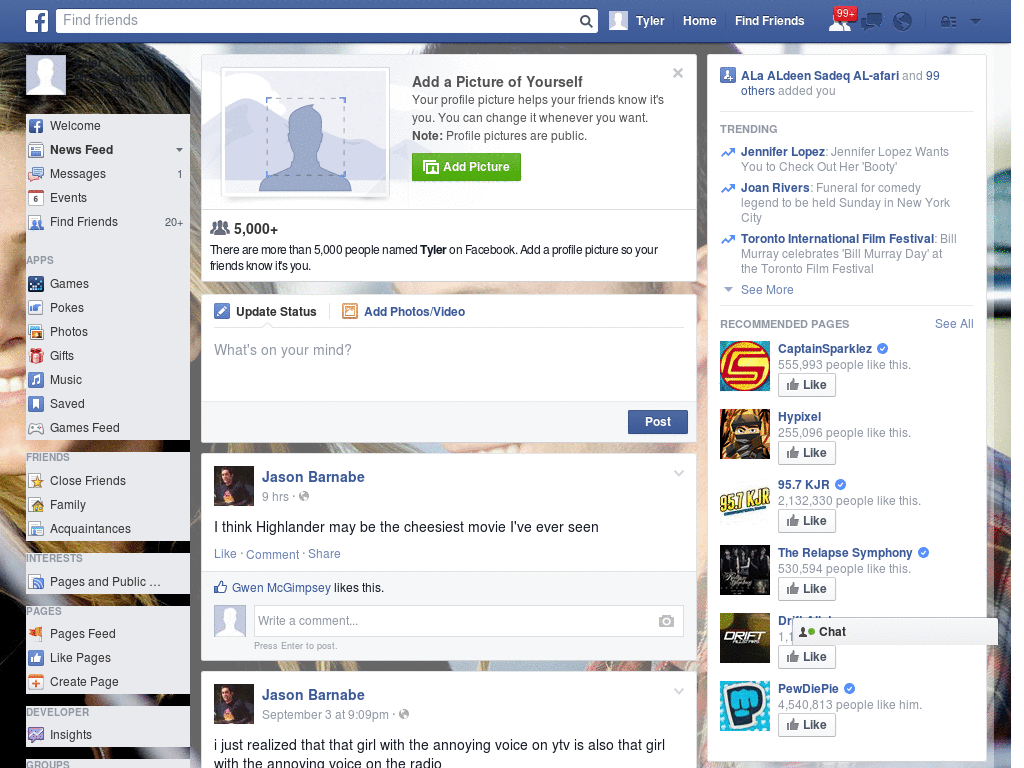This screenshot has height=768, width=1024.
Task: Open Toronto International Film Festival trend
Action: click(x=837, y=239)
